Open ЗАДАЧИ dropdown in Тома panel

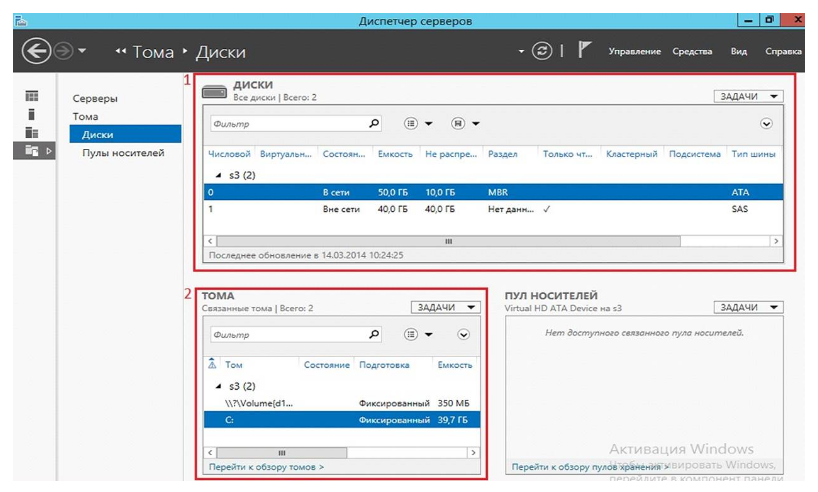[x=446, y=308]
